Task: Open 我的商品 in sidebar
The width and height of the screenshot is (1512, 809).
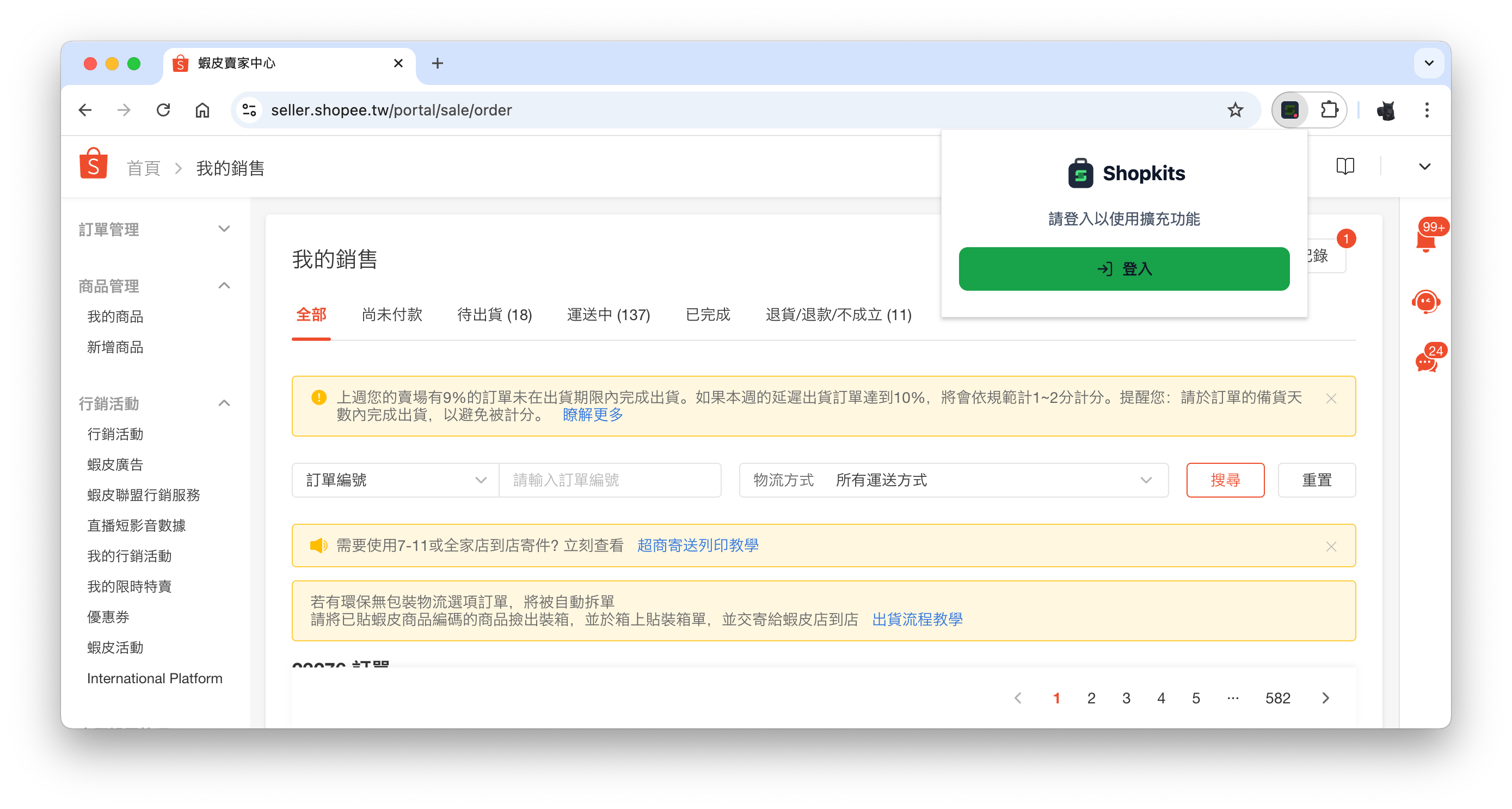Action: coord(115,316)
